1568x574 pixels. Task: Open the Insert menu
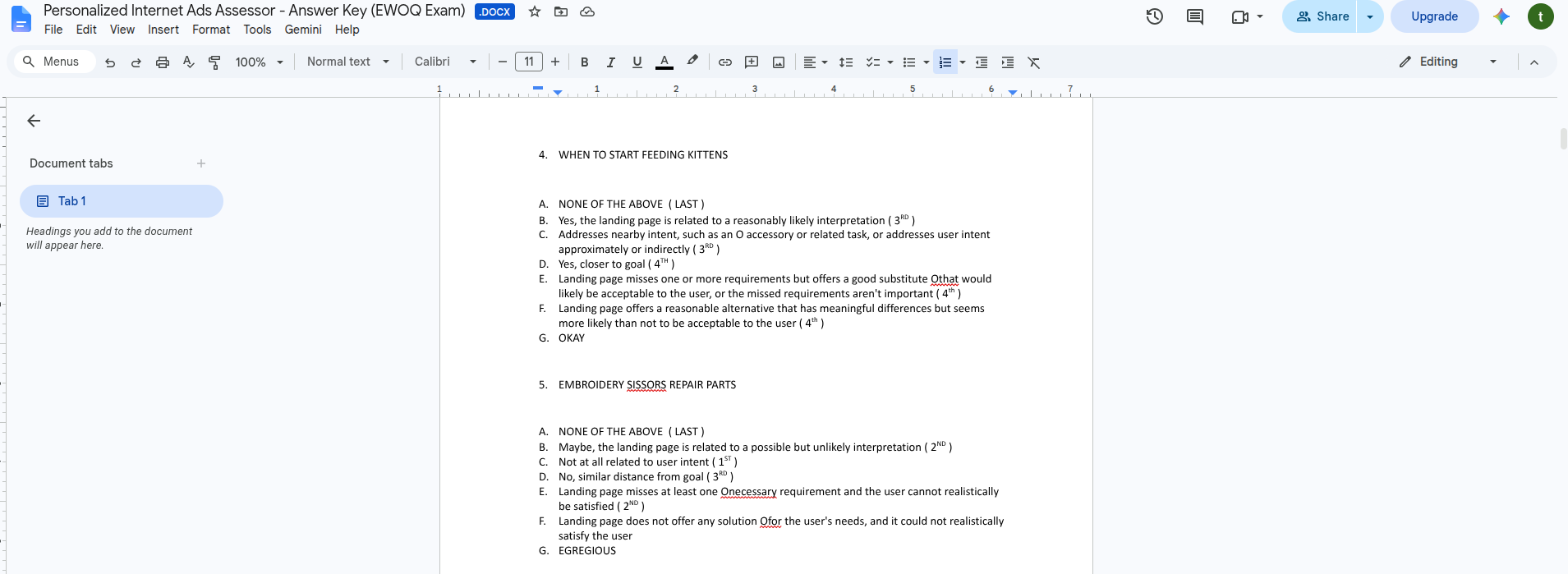pyautogui.click(x=163, y=30)
